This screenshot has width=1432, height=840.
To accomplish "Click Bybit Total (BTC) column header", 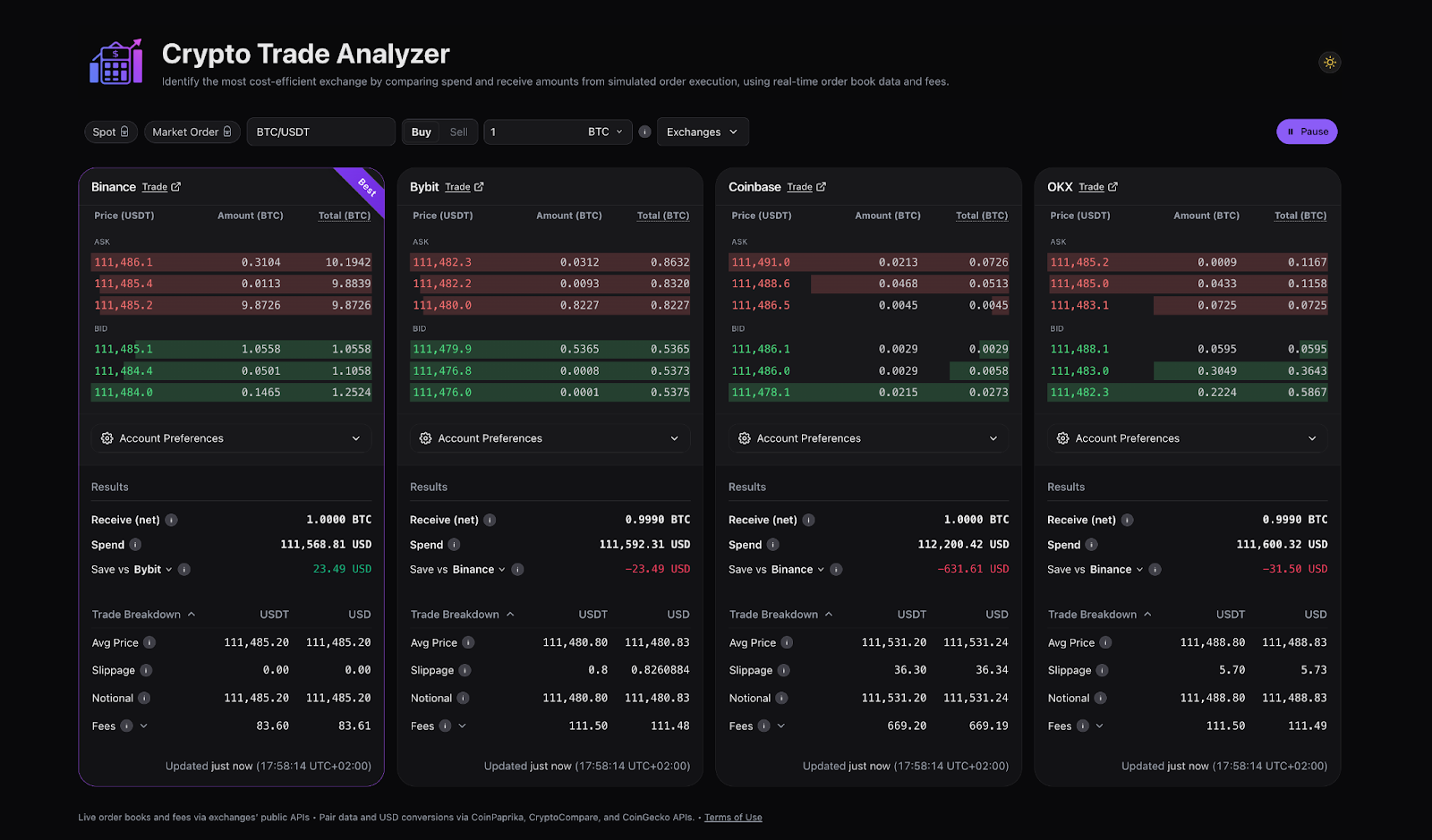I will [663, 216].
